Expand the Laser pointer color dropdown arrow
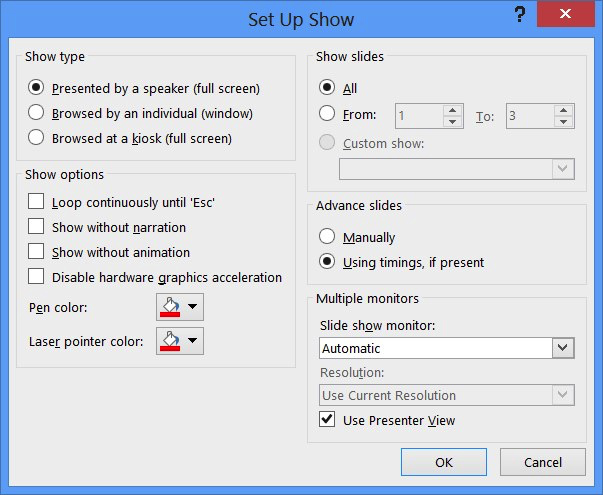The width and height of the screenshot is (603, 495). tap(193, 342)
